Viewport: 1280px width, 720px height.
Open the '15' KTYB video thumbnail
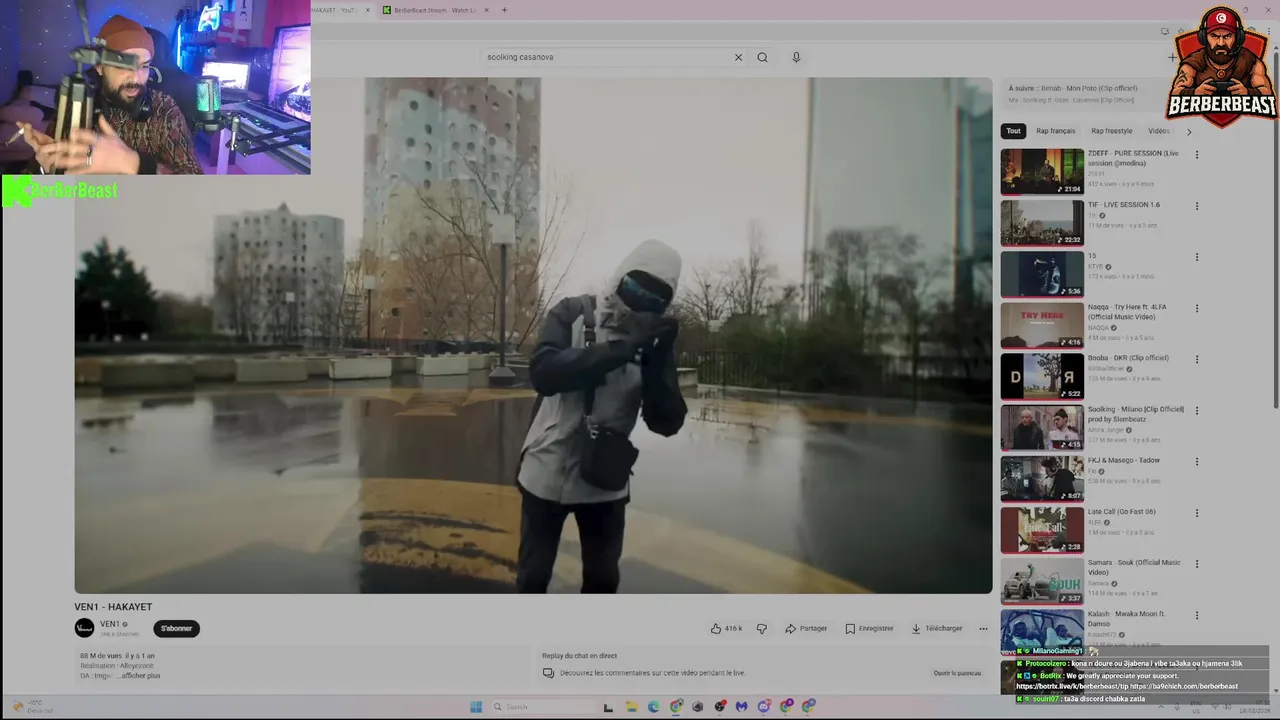(1042, 274)
